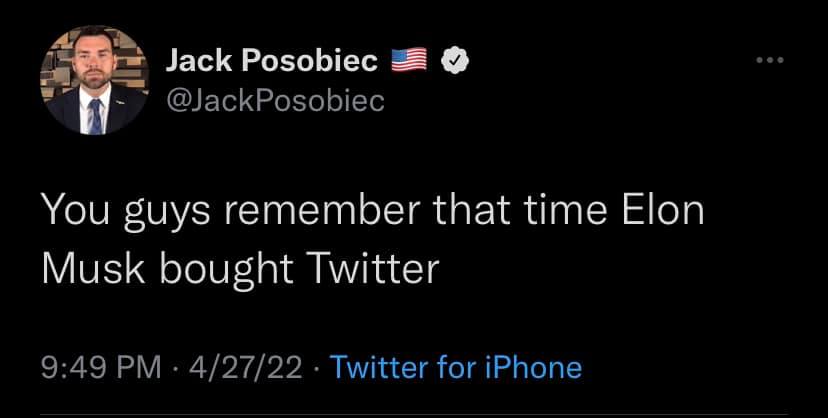This screenshot has height=418, width=828.
Task: Click the American flag emoji beside name
Action: coord(407,62)
